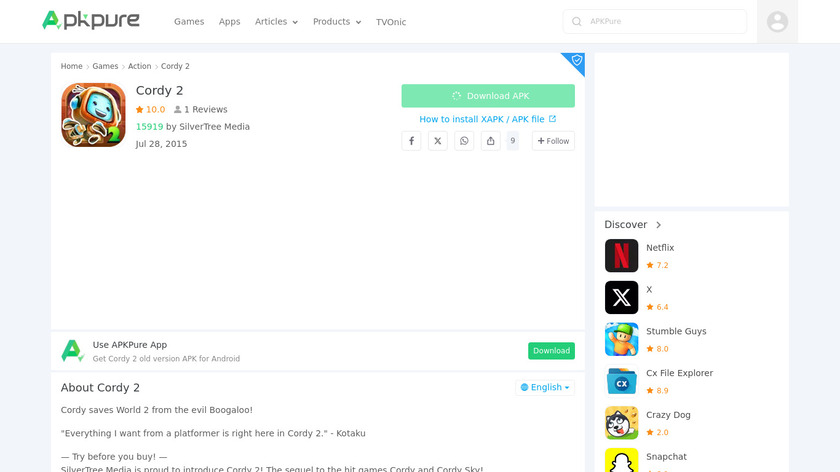Click the external link icon beside install guide
Image resolution: width=840 pixels, height=472 pixels.
(x=552, y=119)
